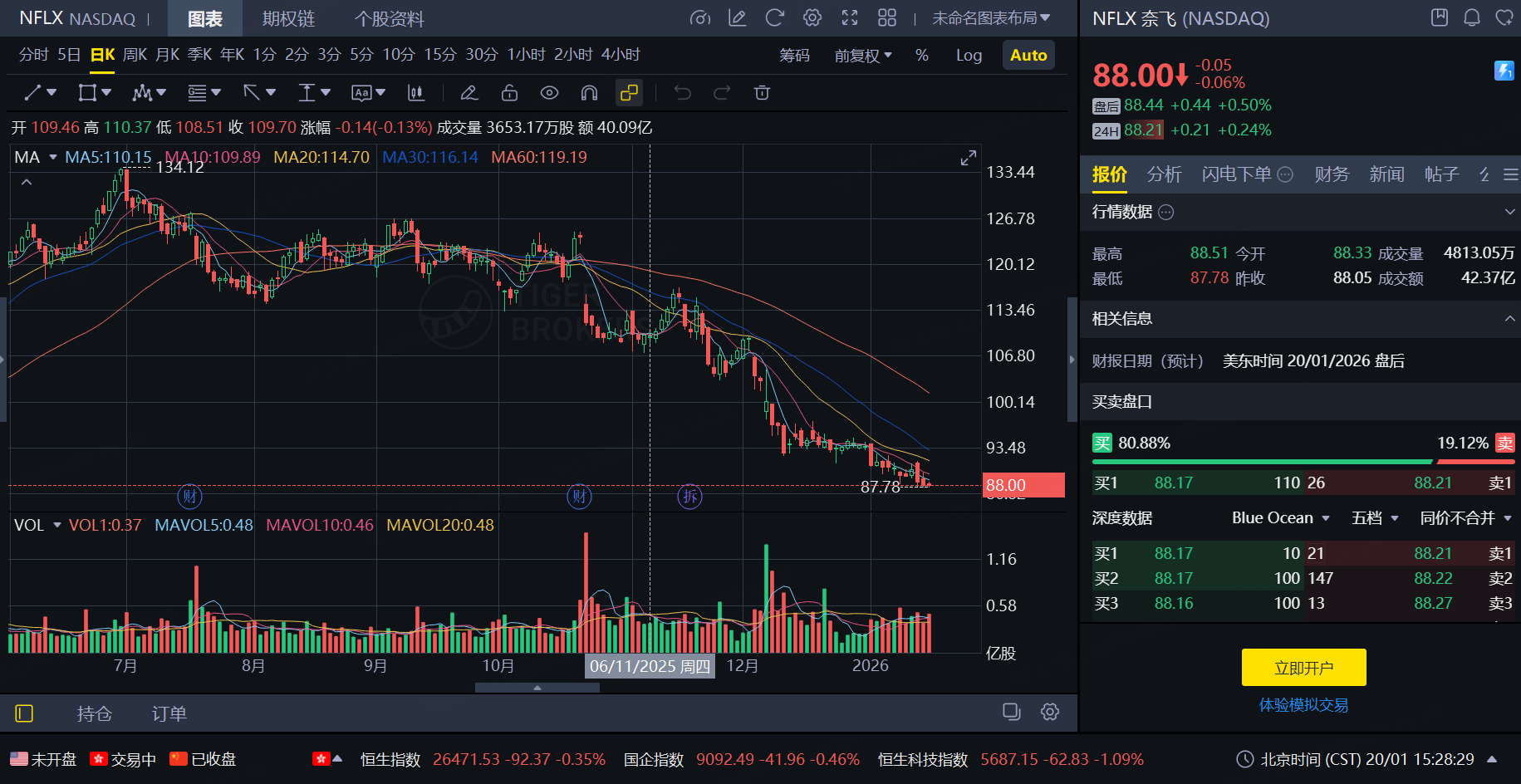The image size is (1521, 784).
Task: Switch chart timeframe to 周K
Action: (x=134, y=55)
